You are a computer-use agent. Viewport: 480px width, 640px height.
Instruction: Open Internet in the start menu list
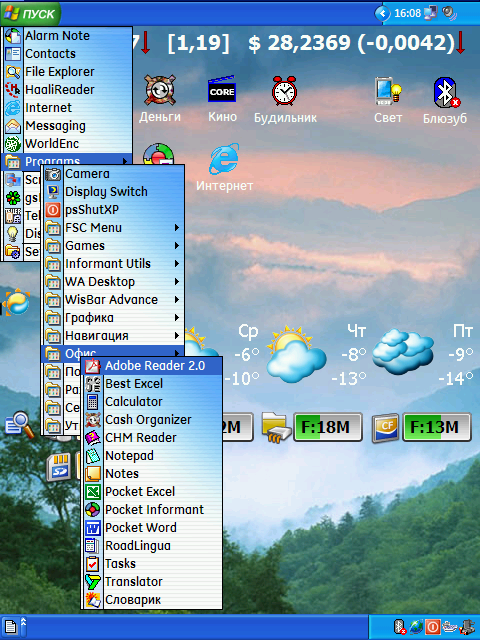pos(68,108)
